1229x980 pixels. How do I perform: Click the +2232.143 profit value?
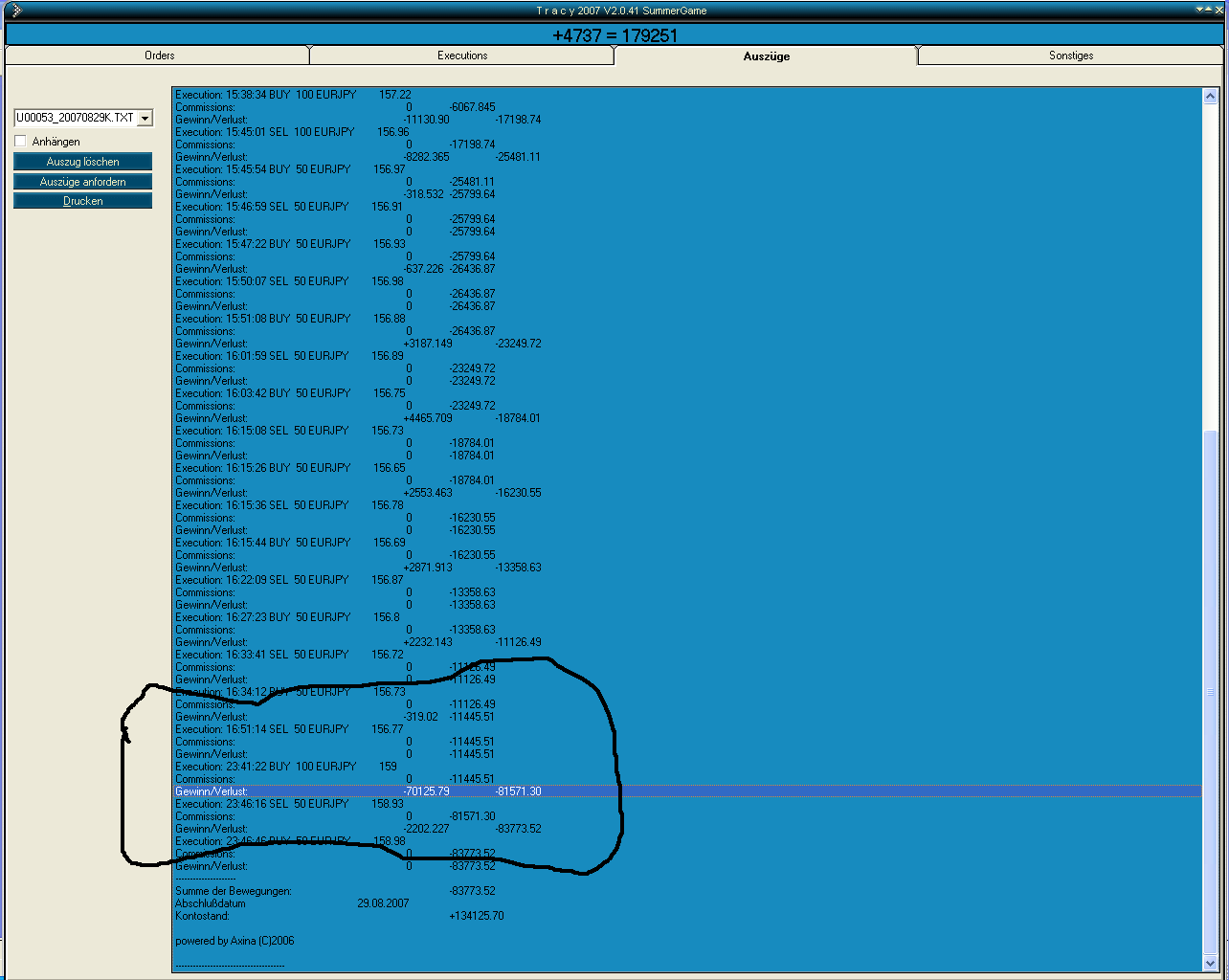[428, 642]
